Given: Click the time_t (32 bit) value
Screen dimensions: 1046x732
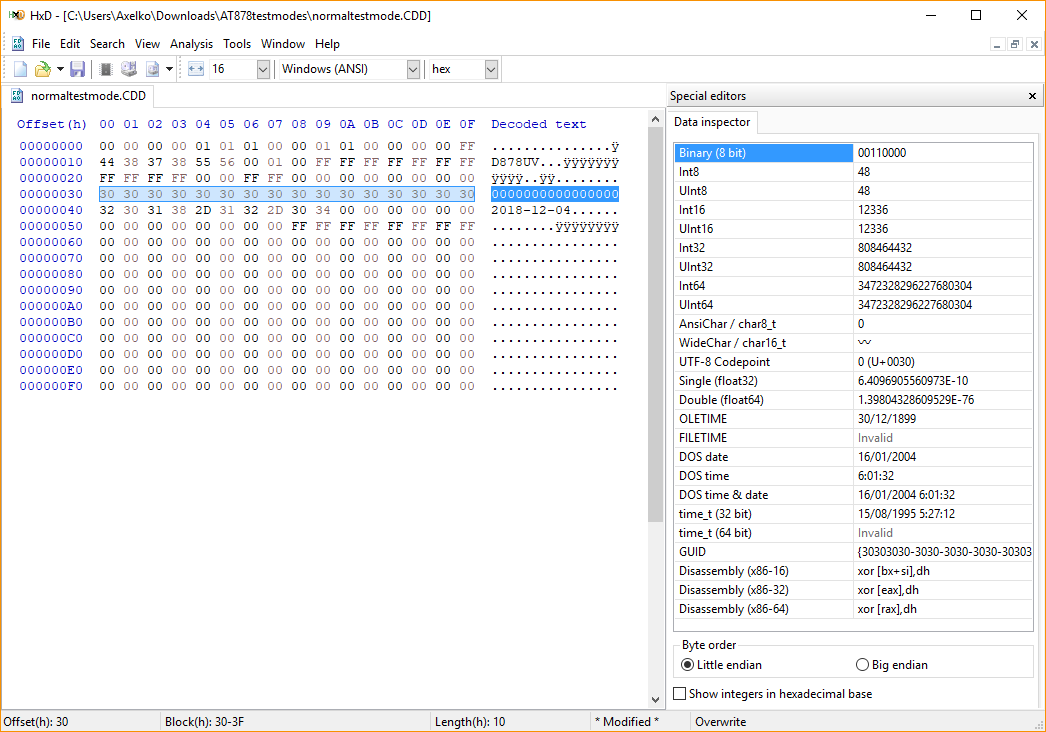Looking at the screenshot, I should tap(906, 514).
